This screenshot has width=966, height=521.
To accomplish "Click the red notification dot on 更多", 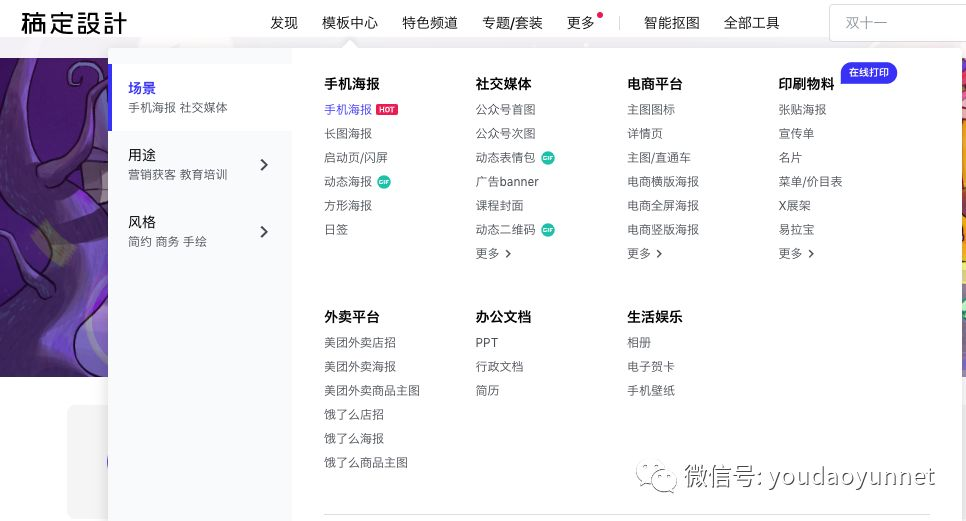I will (x=600, y=15).
